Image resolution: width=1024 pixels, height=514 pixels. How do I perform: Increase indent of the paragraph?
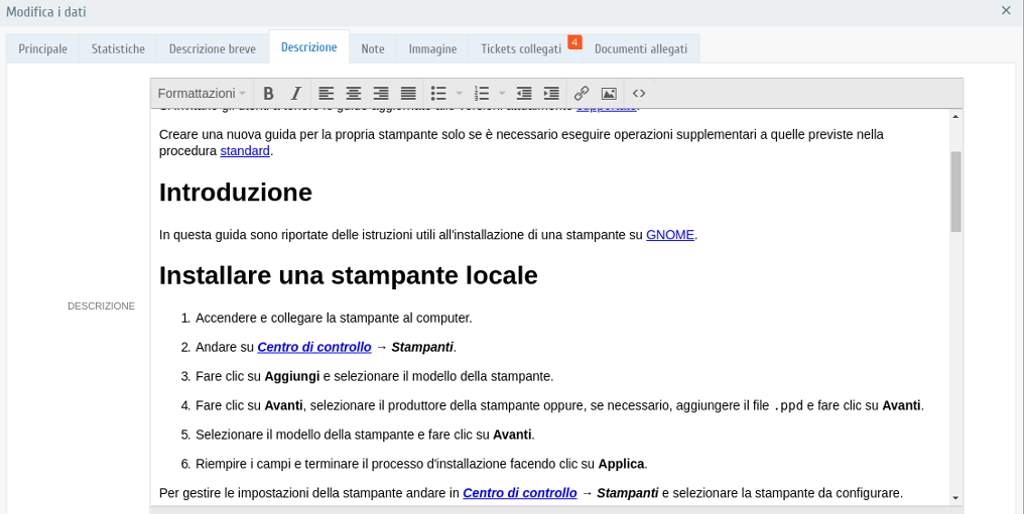(x=551, y=93)
